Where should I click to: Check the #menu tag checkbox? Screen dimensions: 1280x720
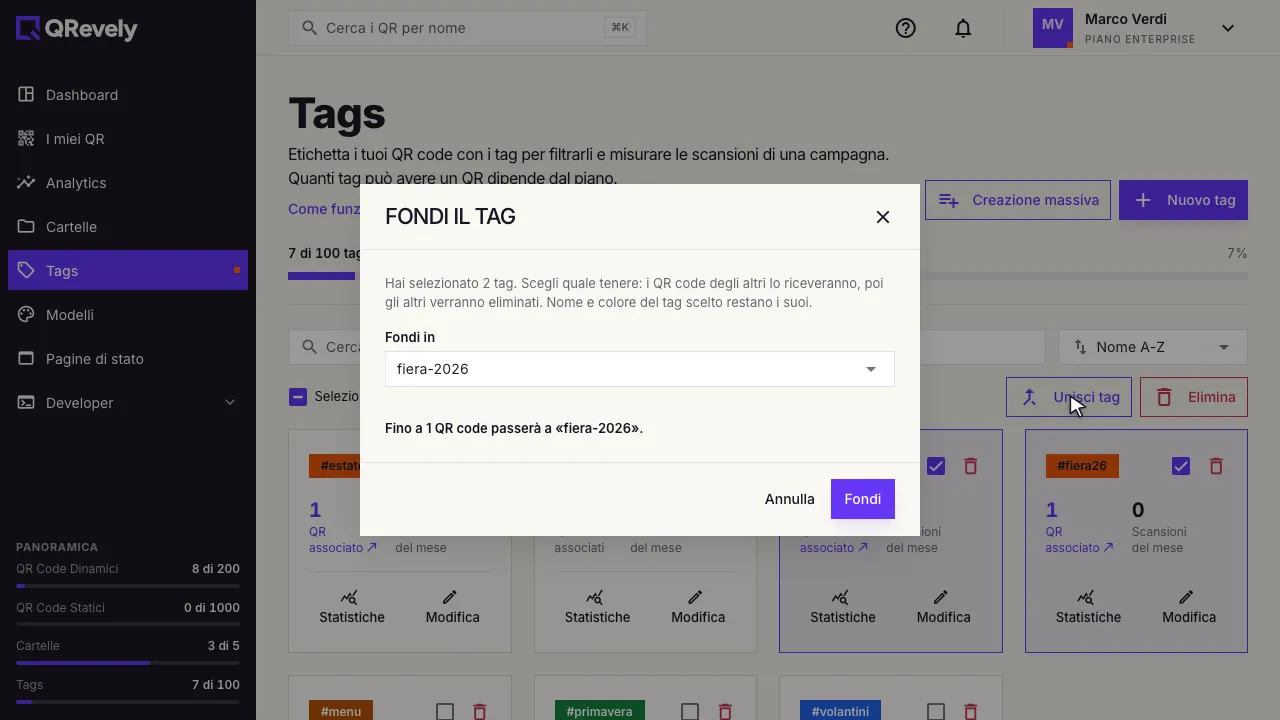(445, 712)
